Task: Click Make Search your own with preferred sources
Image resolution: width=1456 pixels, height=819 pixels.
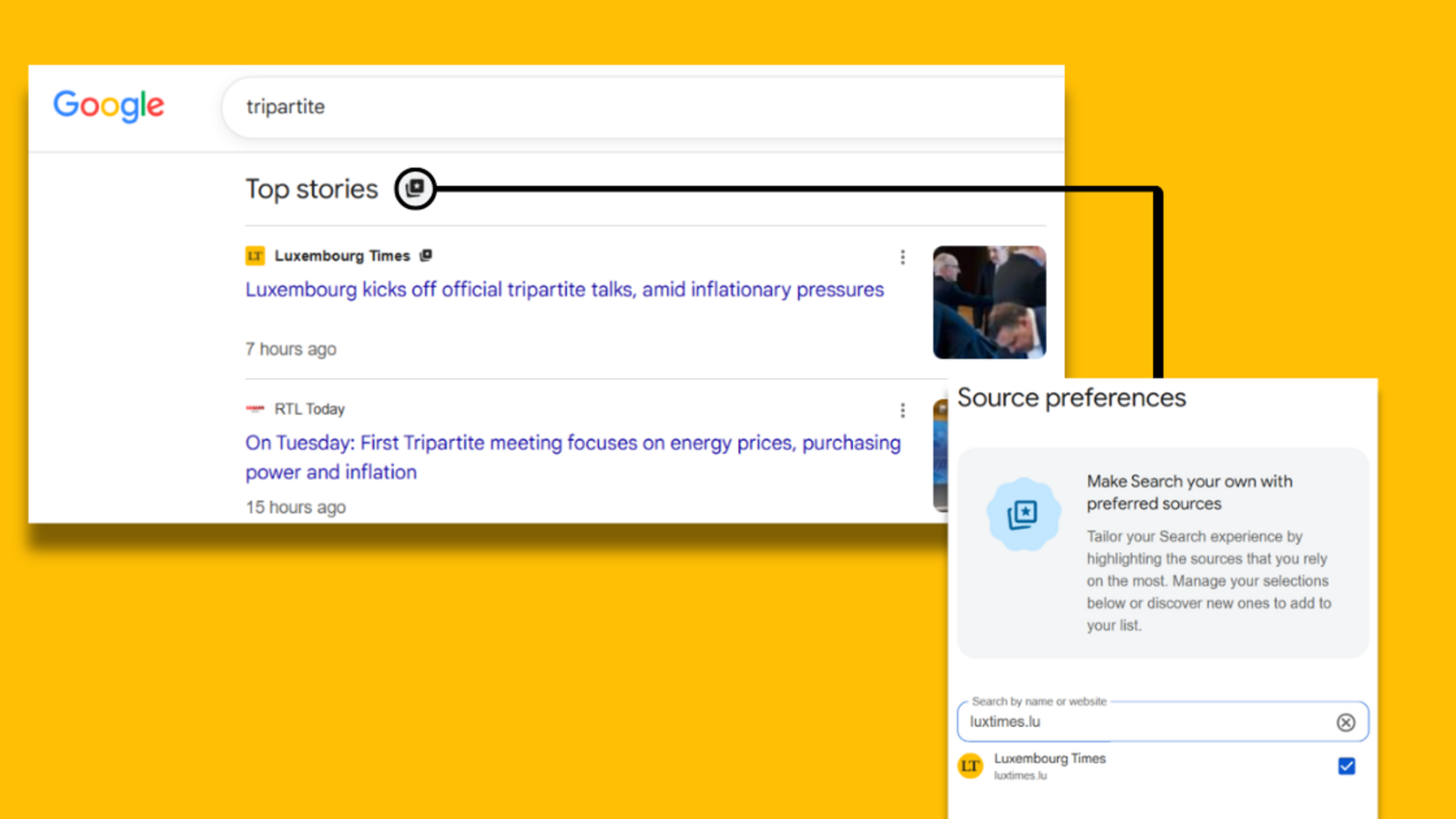Action: coord(1189,492)
